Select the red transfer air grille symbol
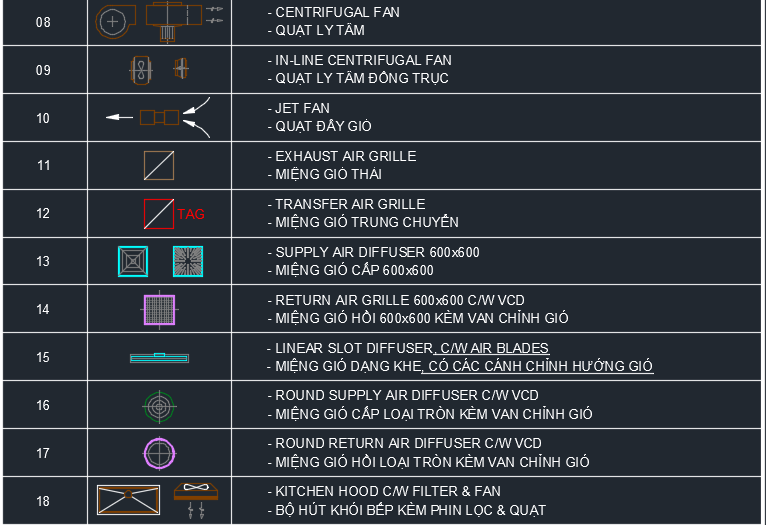 point(159,214)
